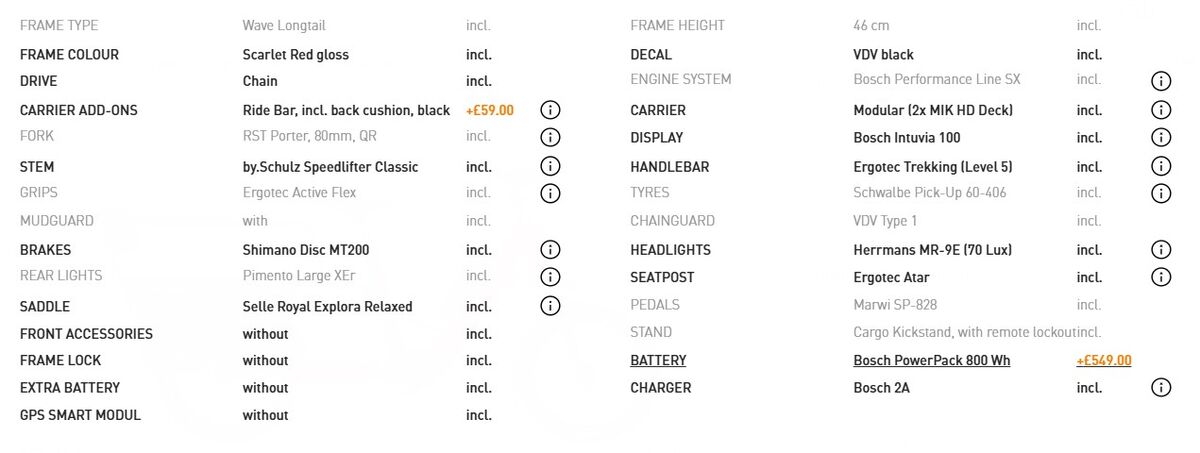View info icon for Bosch Intuvia 100 display
The height and width of the screenshot is (453, 1200).
[x=1161, y=137]
